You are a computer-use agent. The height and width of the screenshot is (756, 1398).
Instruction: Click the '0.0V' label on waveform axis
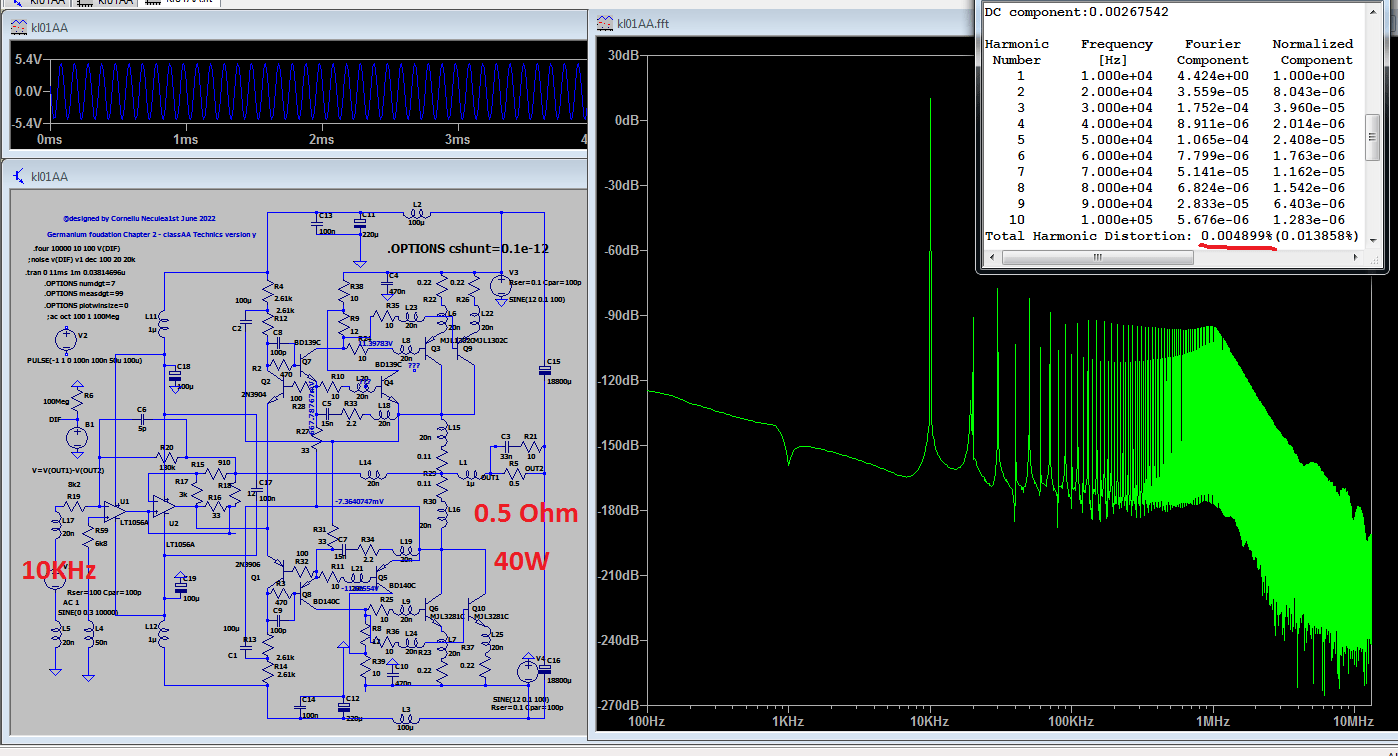[x=27, y=91]
